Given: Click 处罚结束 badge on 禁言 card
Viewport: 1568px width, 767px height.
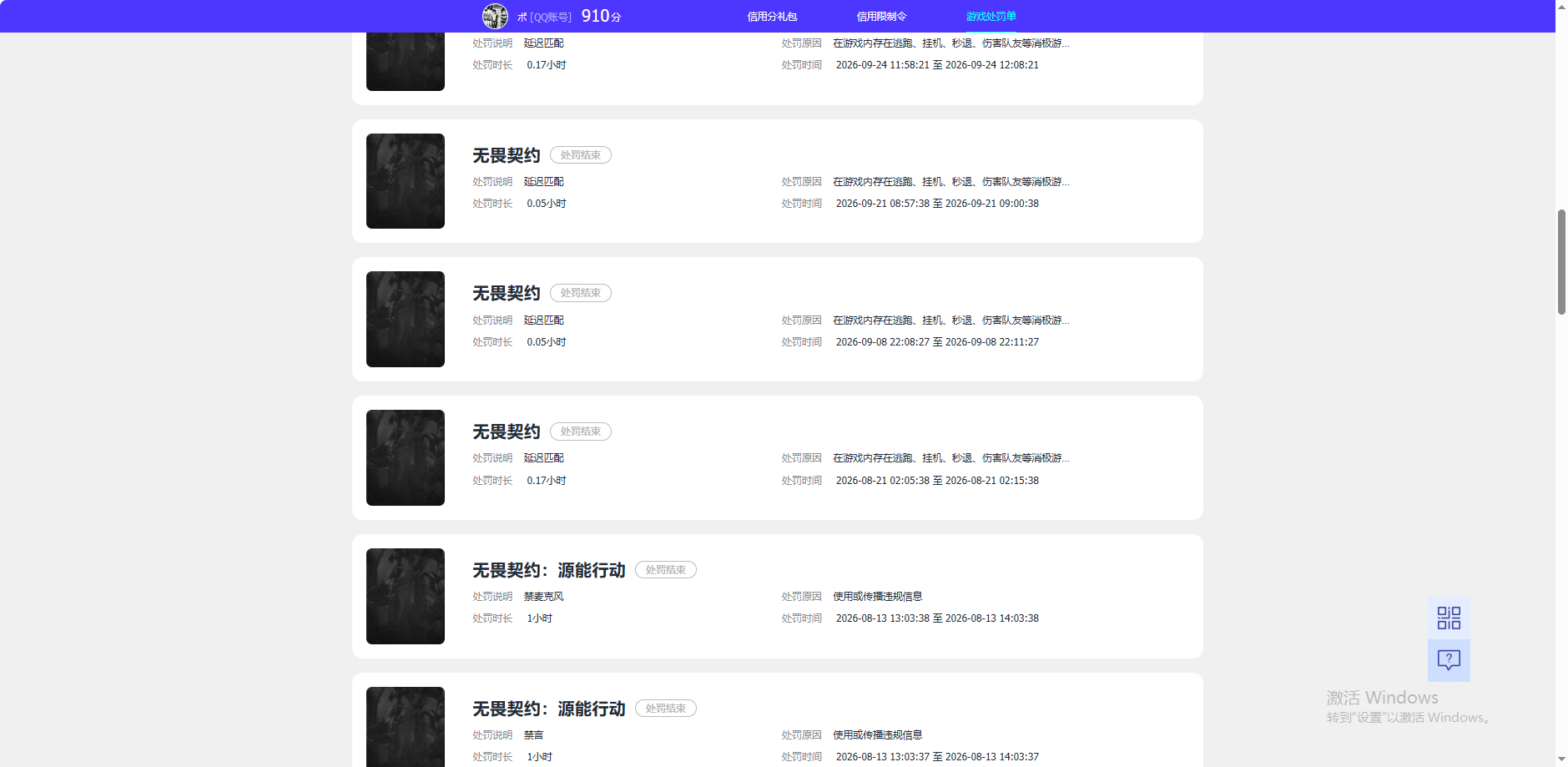Looking at the screenshot, I should 666,709.
